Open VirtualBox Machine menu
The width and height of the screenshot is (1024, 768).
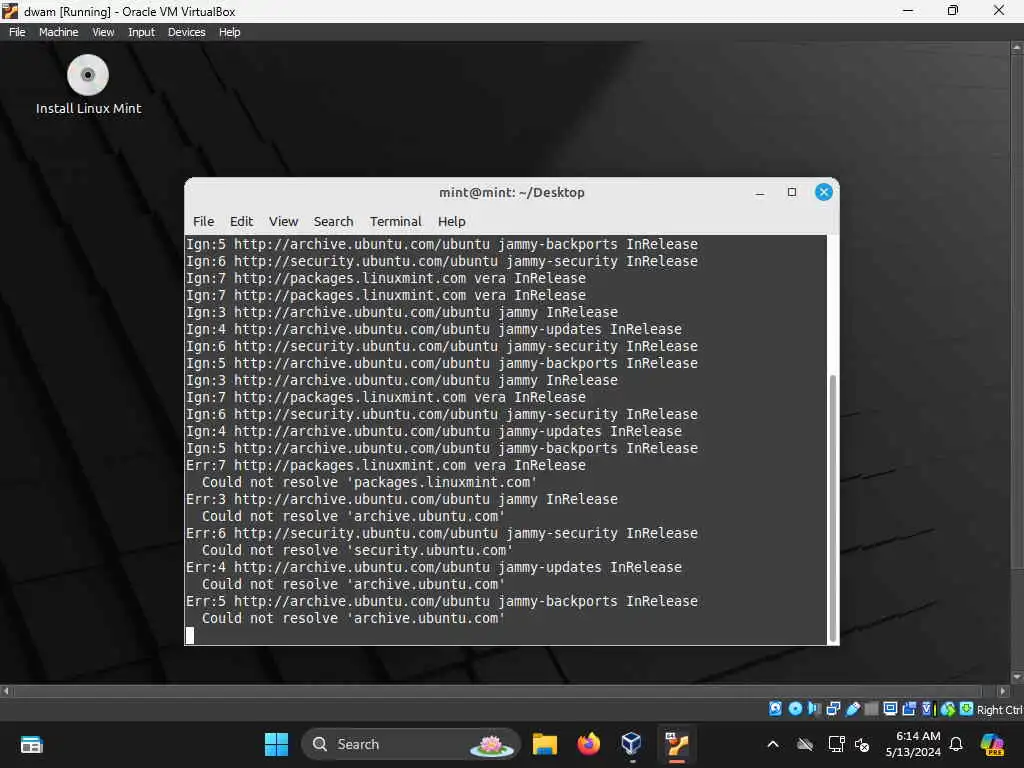coord(58,32)
